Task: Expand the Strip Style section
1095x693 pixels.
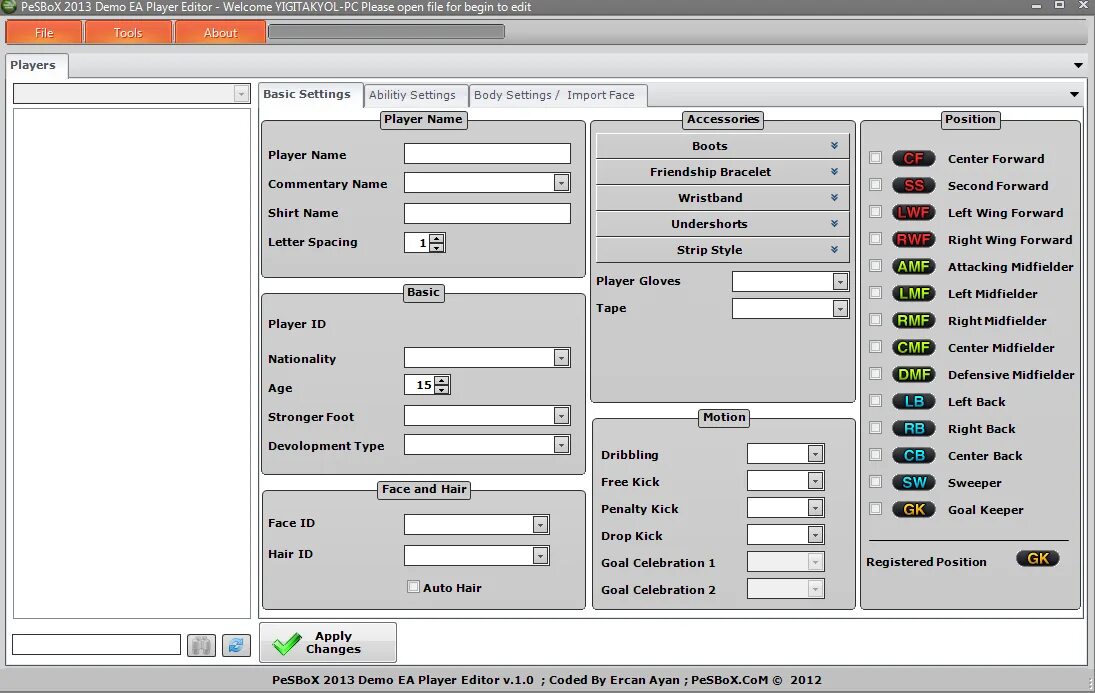Action: (x=722, y=249)
